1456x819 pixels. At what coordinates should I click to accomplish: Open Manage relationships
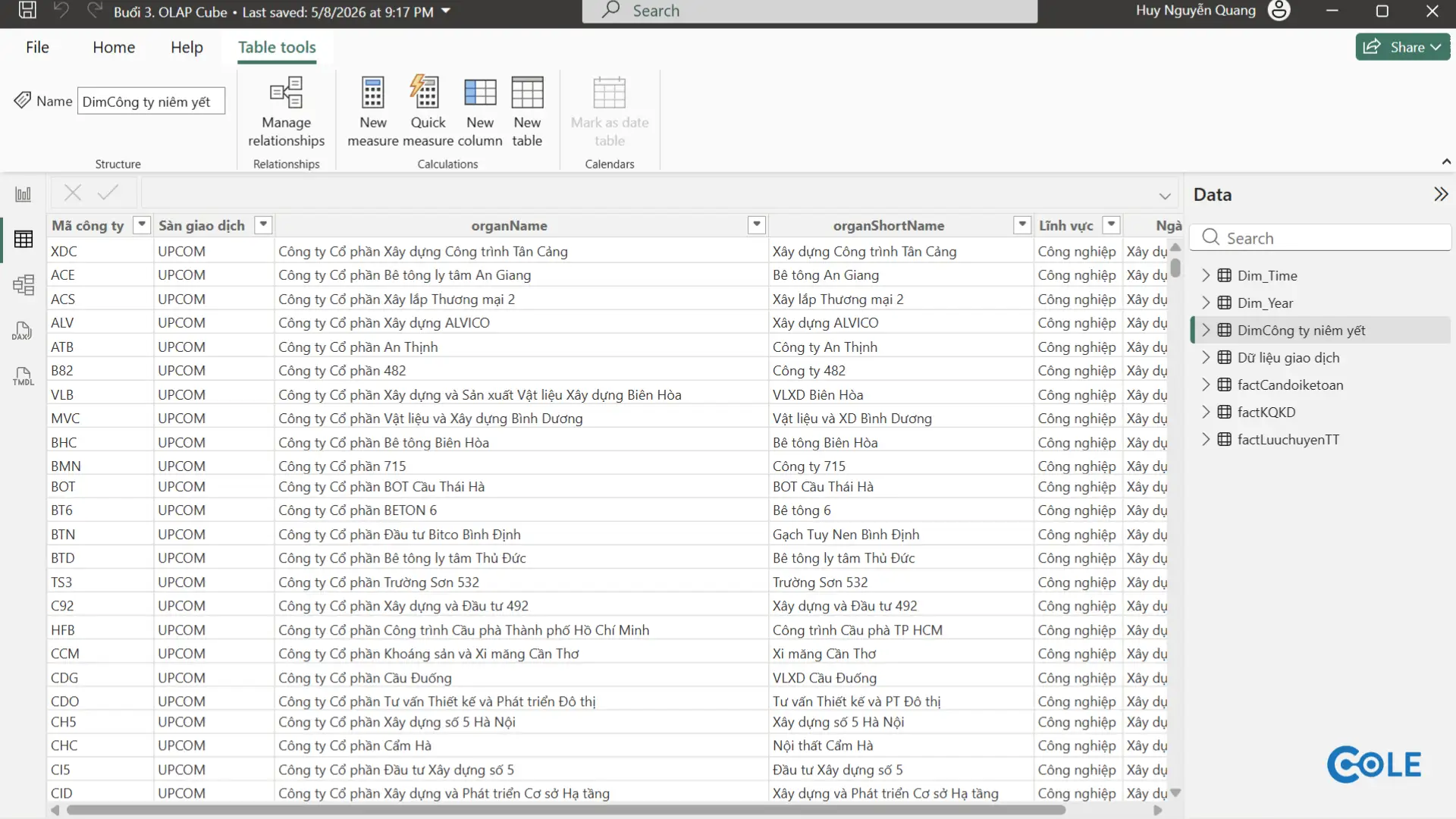tap(286, 111)
